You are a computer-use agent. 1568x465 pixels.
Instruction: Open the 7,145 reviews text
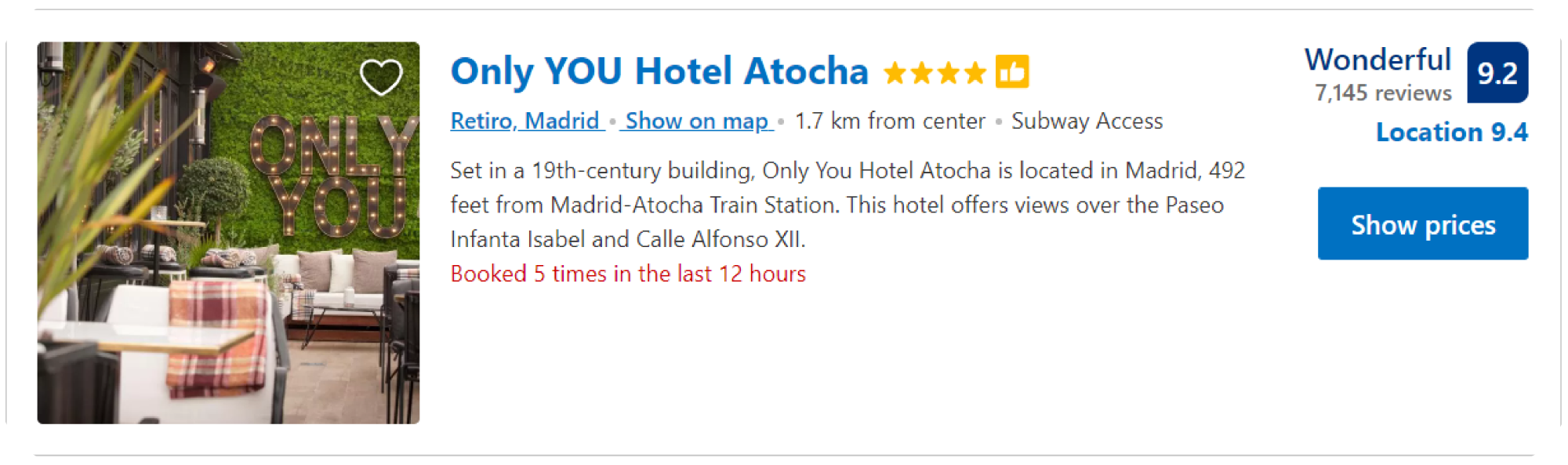(x=1383, y=93)
